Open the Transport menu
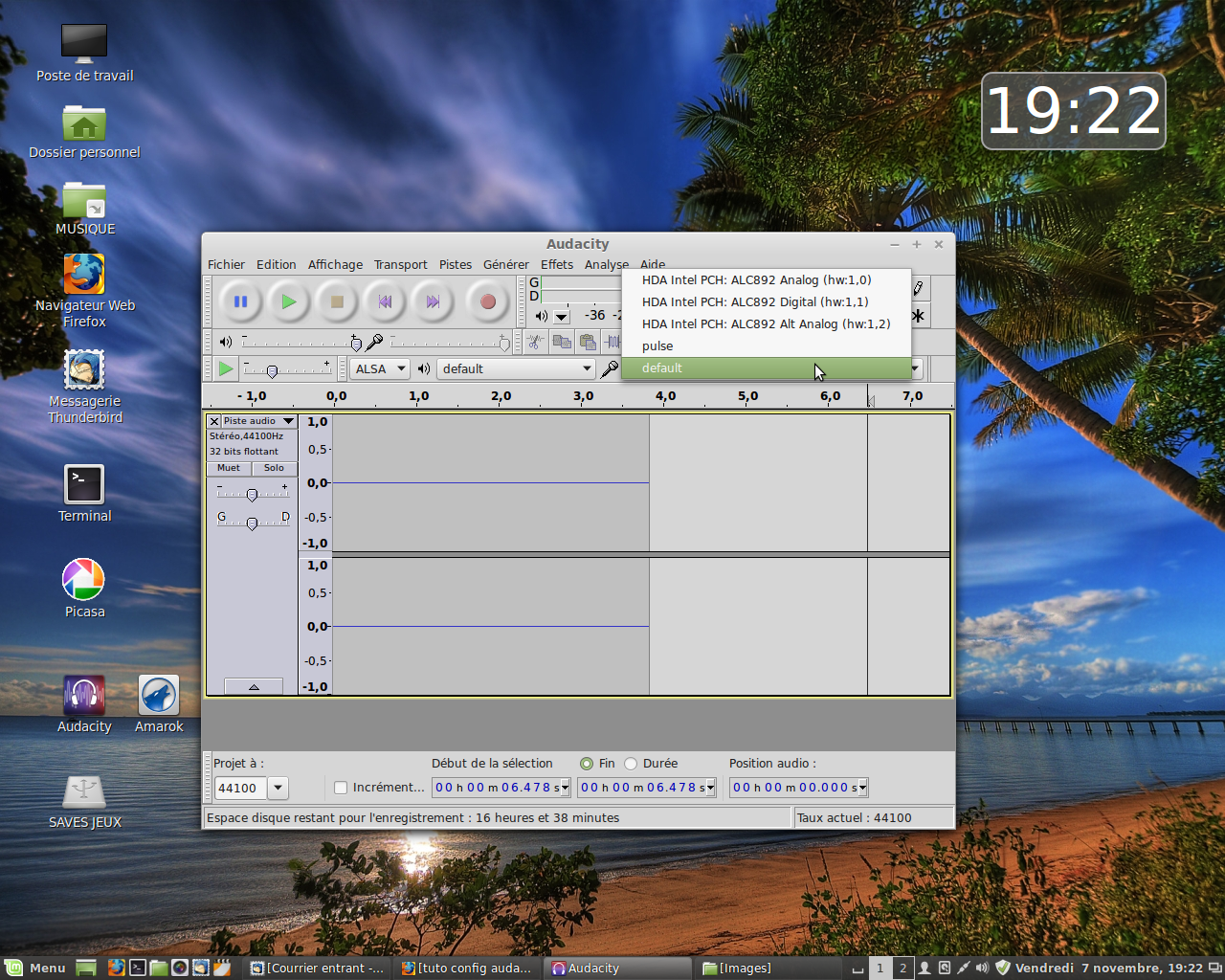1225x980 pixels. point(400,265)
